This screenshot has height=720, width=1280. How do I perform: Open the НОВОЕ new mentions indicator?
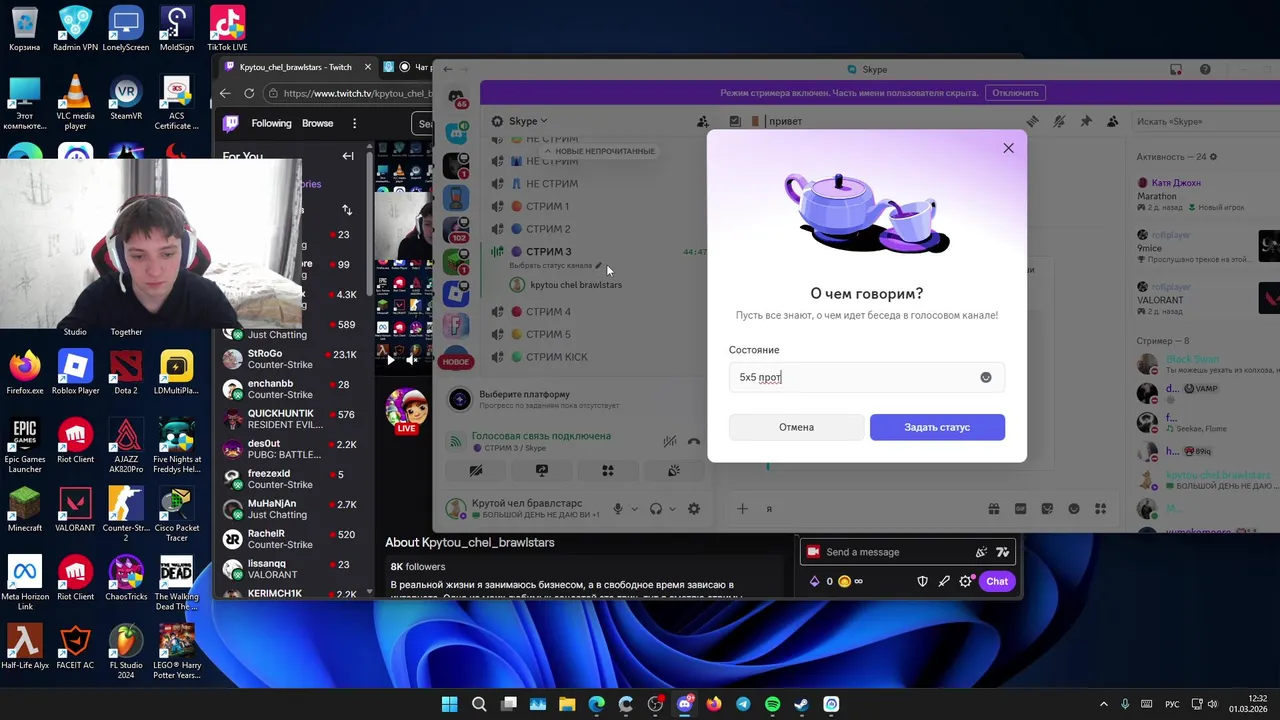click(456, 361)
